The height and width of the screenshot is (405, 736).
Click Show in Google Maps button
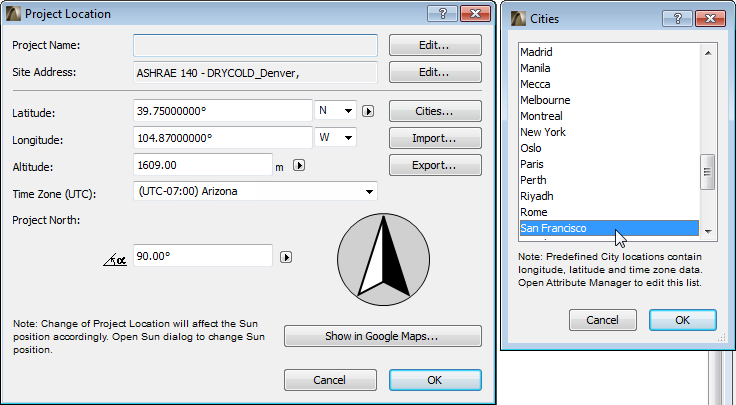[383, 336]
